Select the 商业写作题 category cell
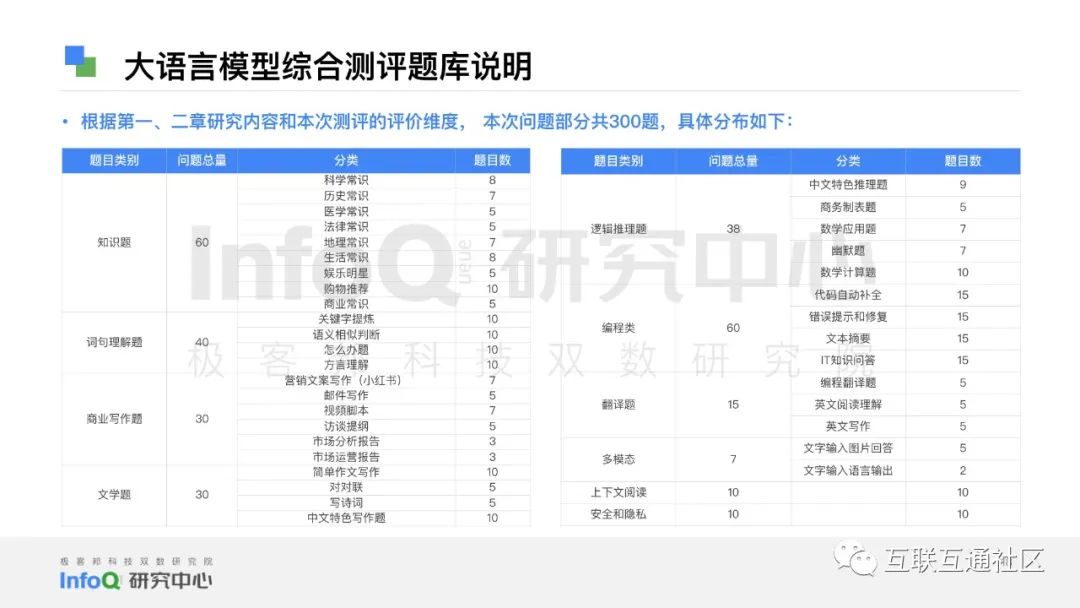The width and height of the screenshot is (1080, 608). click(x=114, y=419)
